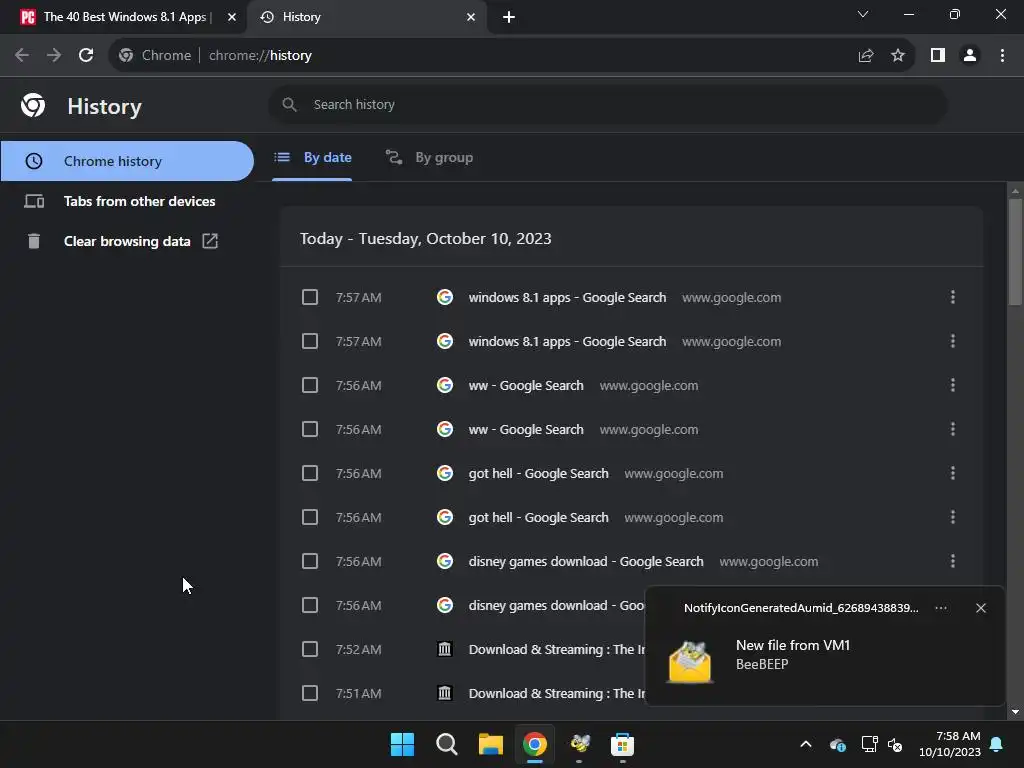Click the scrollbar down arrow
Image resolution: width=1024 pixels, height=768 pixels.
click(1015, 712)
